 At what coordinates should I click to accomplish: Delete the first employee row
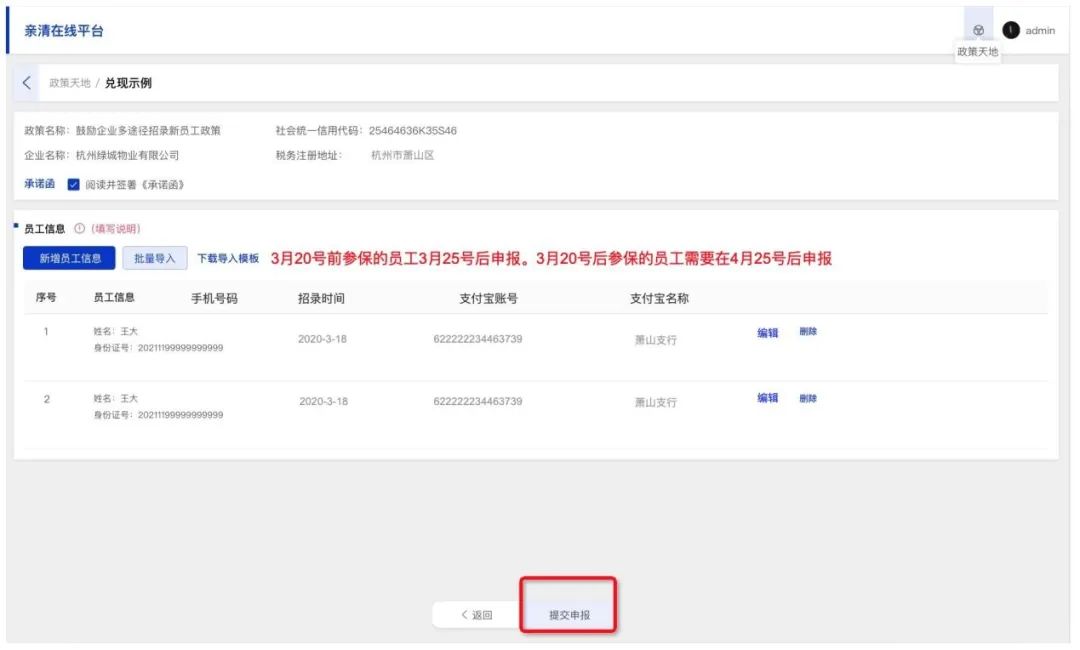tap(808, 332)
